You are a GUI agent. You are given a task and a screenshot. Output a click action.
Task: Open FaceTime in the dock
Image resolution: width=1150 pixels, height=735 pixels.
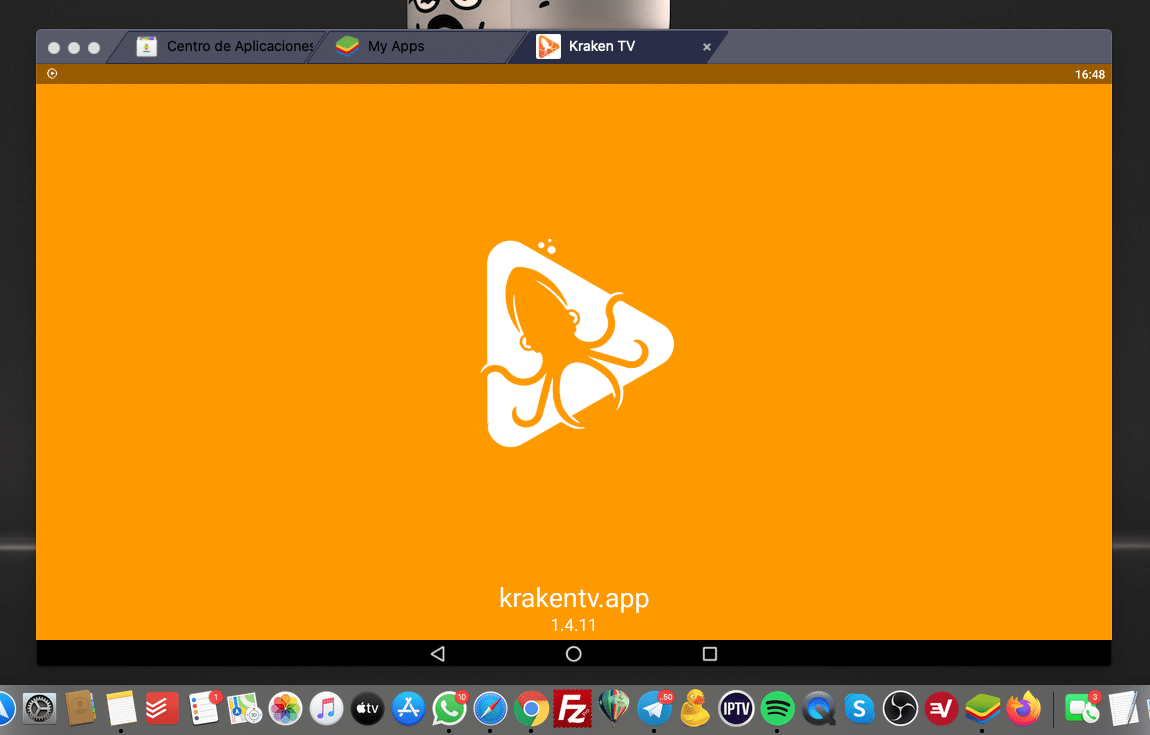(x=1081, y=709)
